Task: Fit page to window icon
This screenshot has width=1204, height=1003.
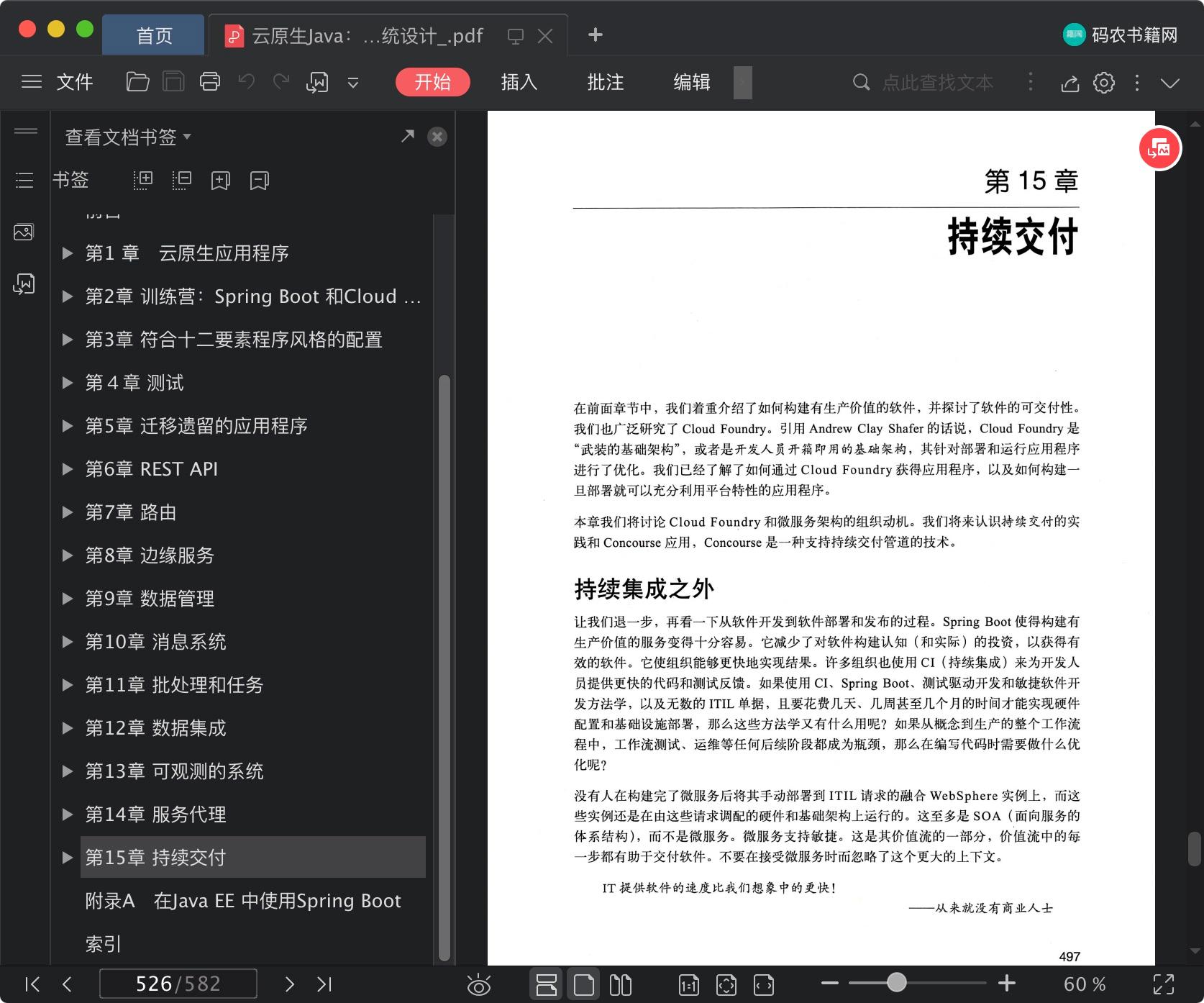Action: click(726, 984)
